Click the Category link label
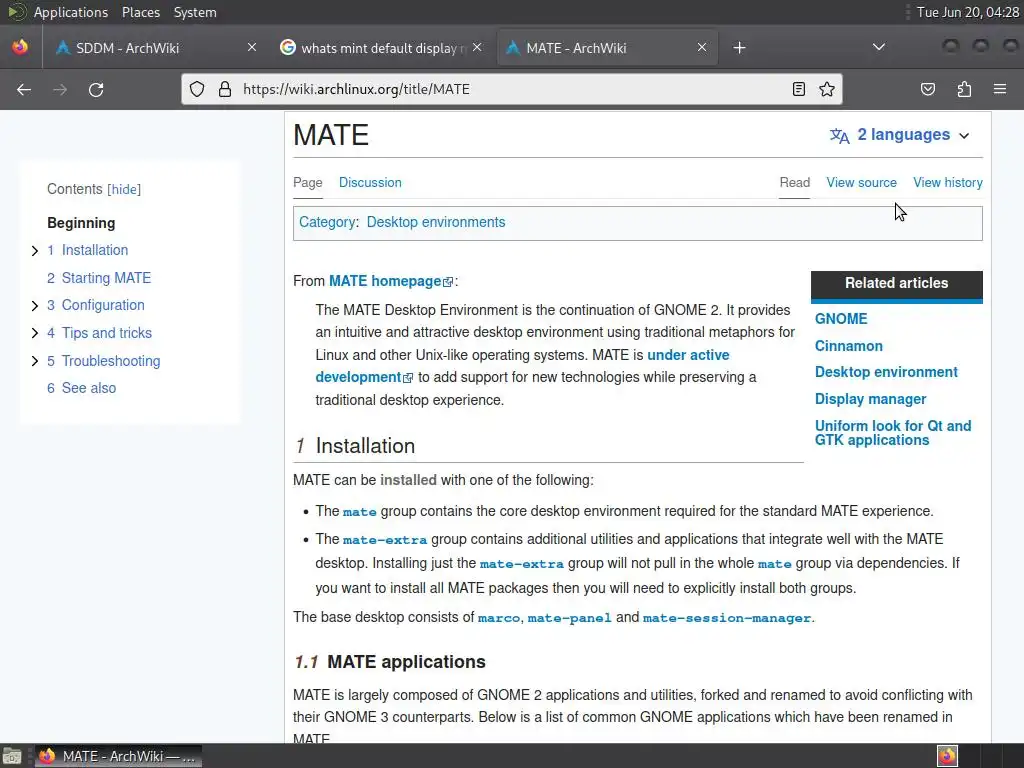Viewport: 1024px width, 768px height. pyautogui.click(x=327, y=222)
